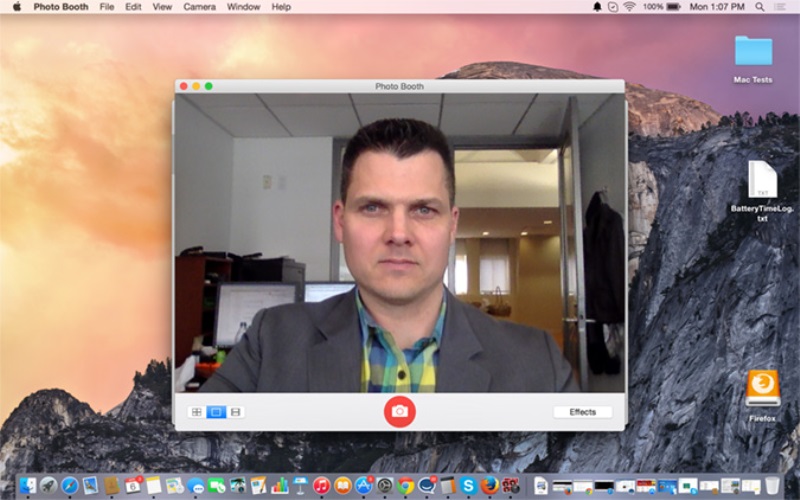This screenshot has width=800, height=500.
Task: Open iTunes from the Dock
Action: point(321,485)
